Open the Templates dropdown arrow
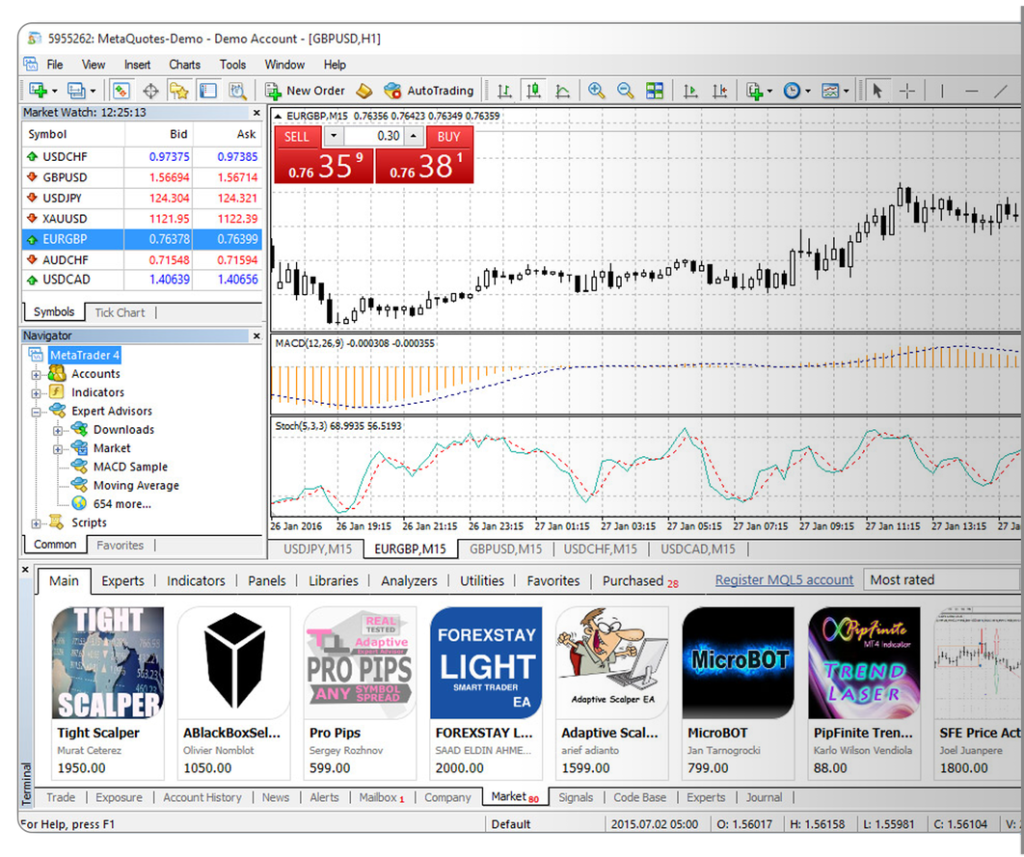Screen dimensions: 1024x857 coord(846,91)
